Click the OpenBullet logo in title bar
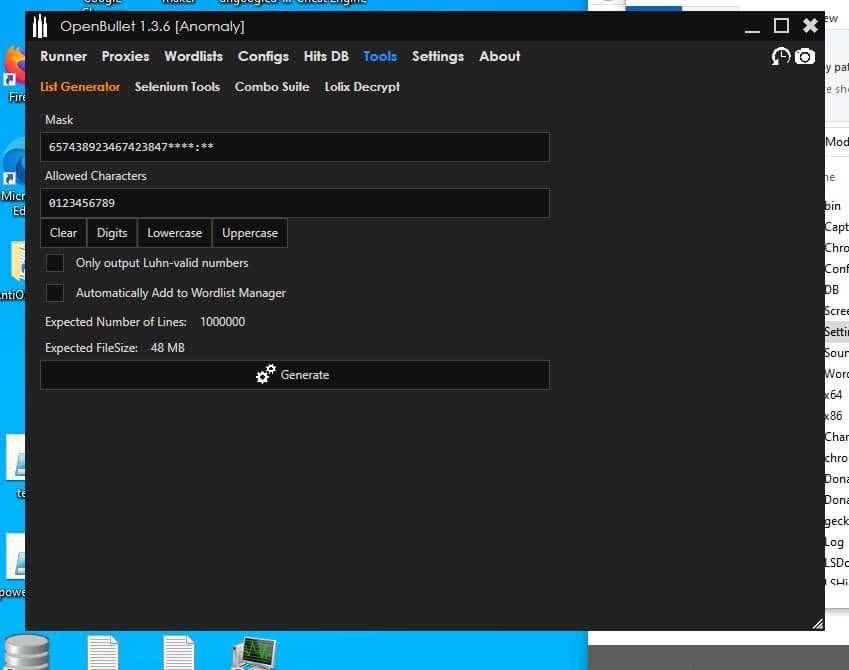This screenshot has width=849, height=670. (41, 26)
